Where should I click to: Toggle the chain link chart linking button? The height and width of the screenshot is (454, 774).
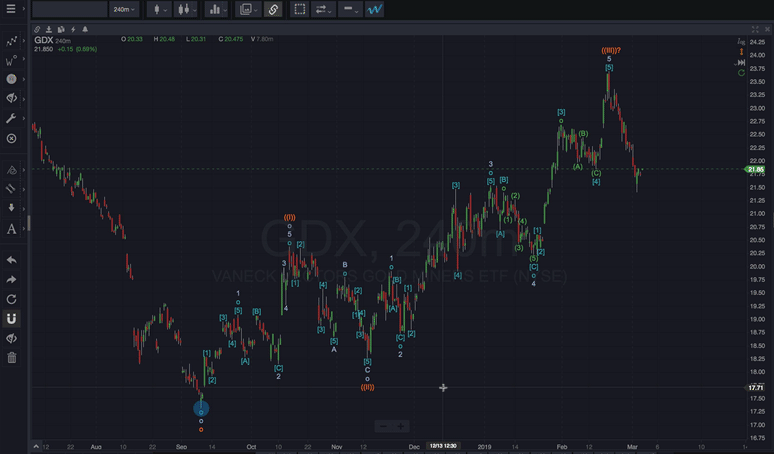pos(273,9)
